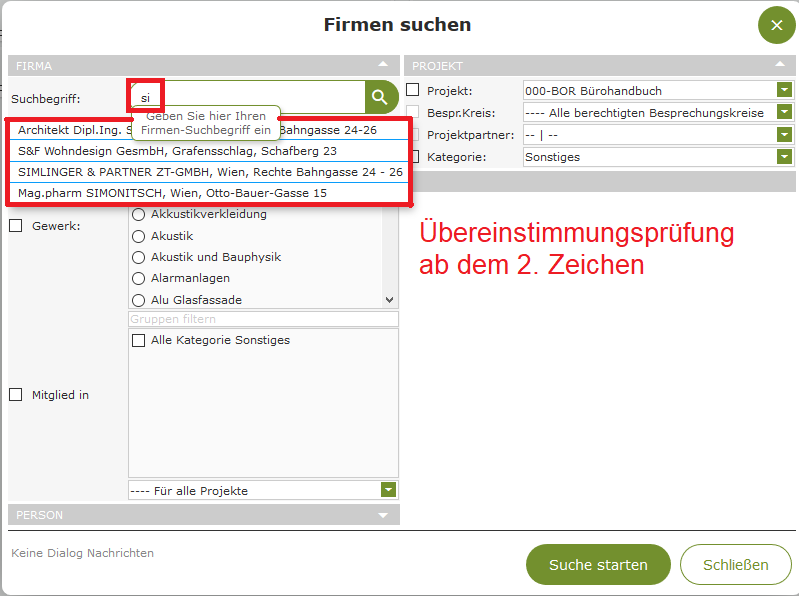Open the Kategorie Sonstiges dropdown
The width and height of the screenshot is (799, 596).
tap(785, 157)
